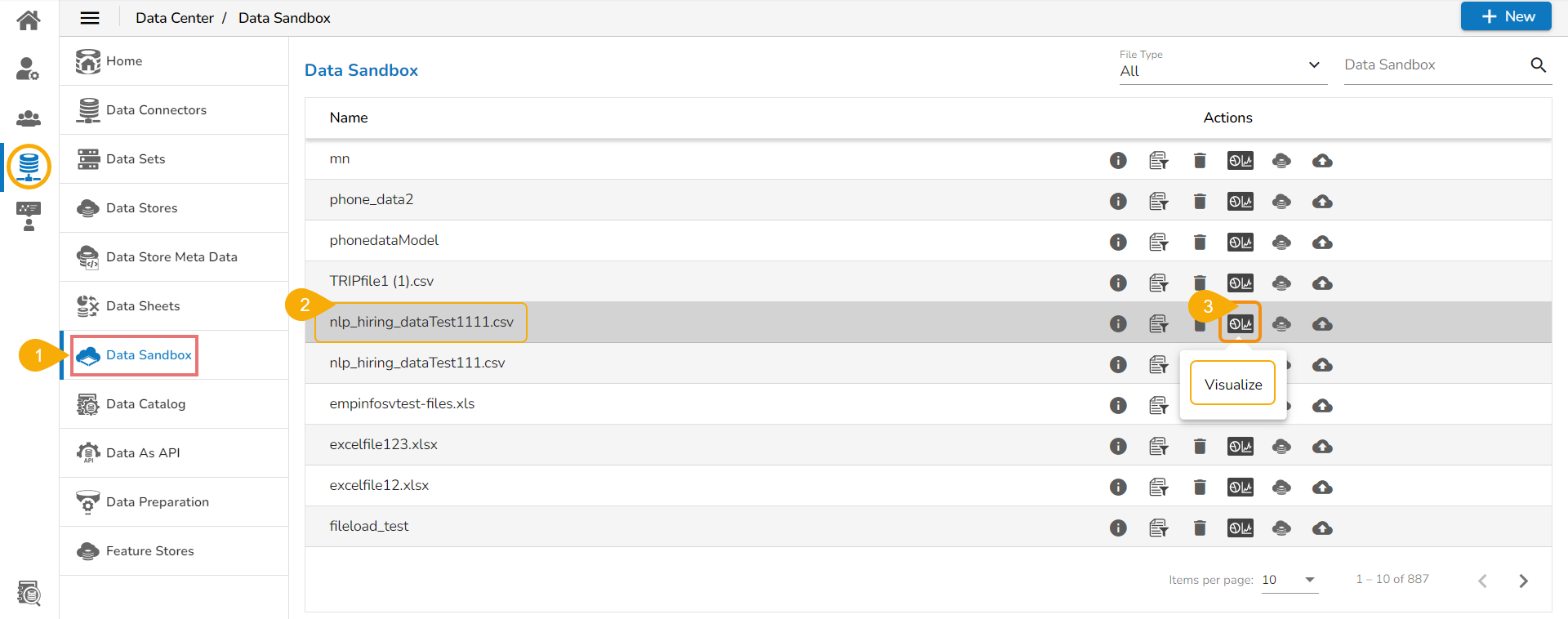Click the Visualize tooltip label
The width and height of the screenshot is (1568, 619).
tap(1232, 384)
